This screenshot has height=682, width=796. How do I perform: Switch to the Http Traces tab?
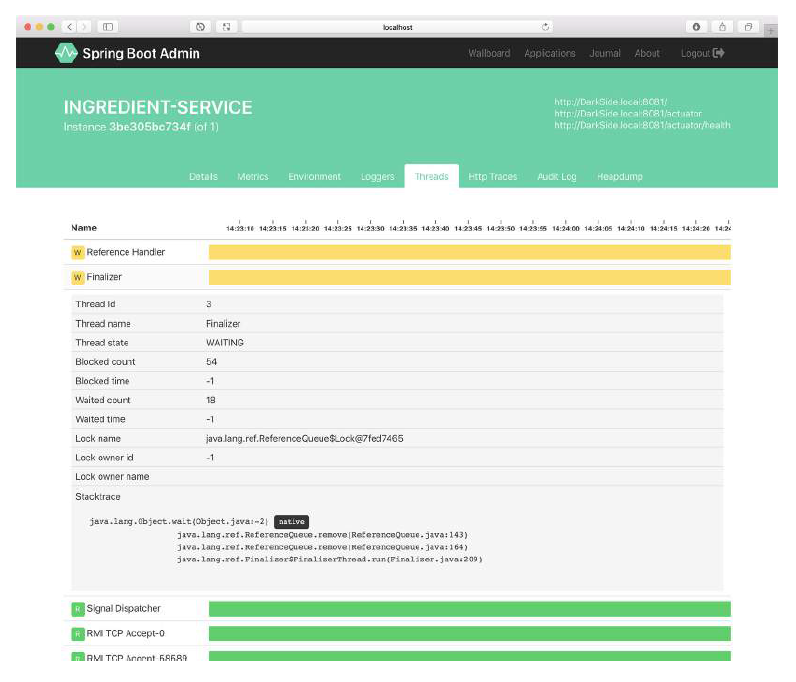(492, 177)
